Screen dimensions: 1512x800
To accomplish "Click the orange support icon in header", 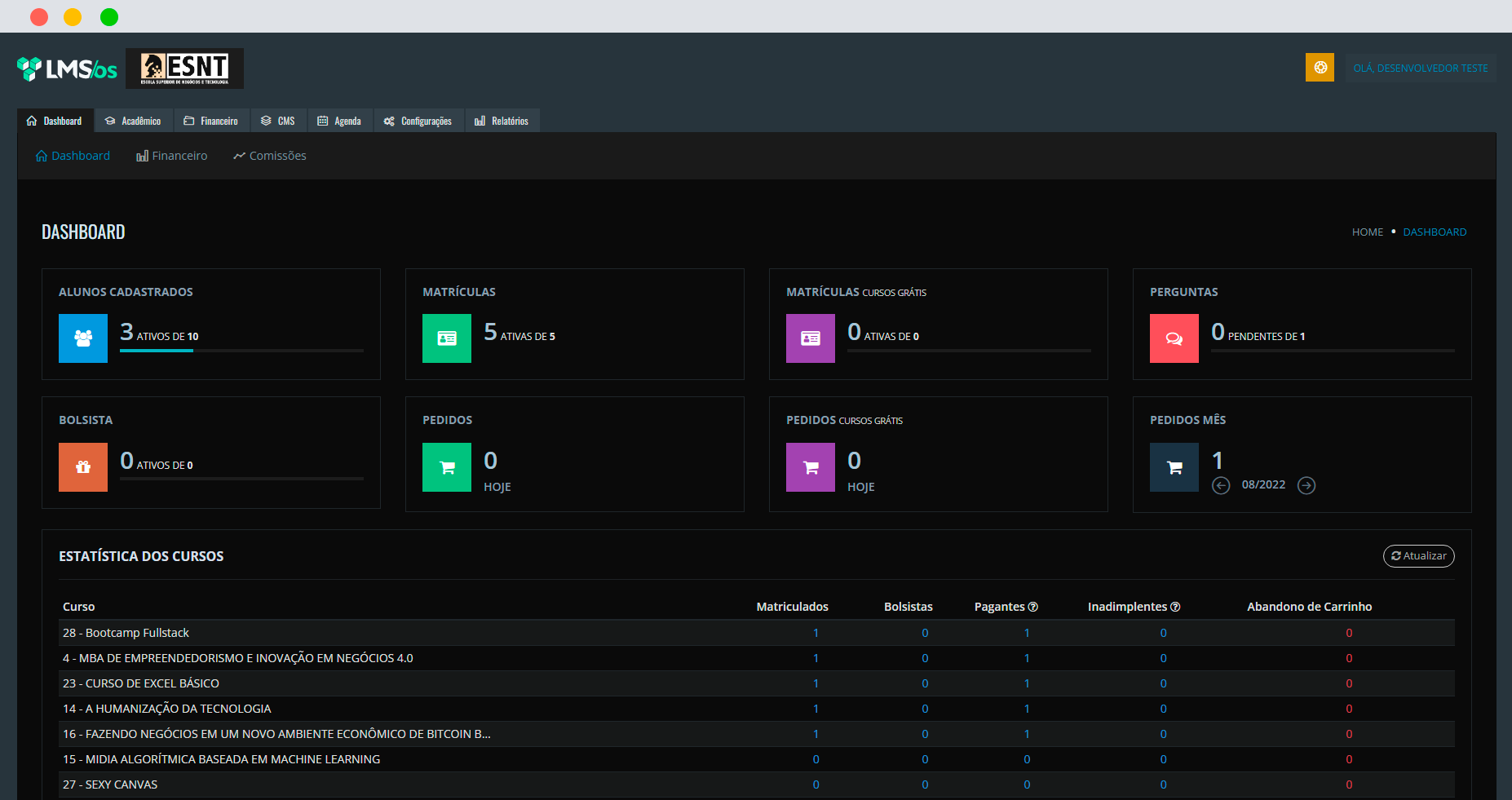I will 1320,68.
